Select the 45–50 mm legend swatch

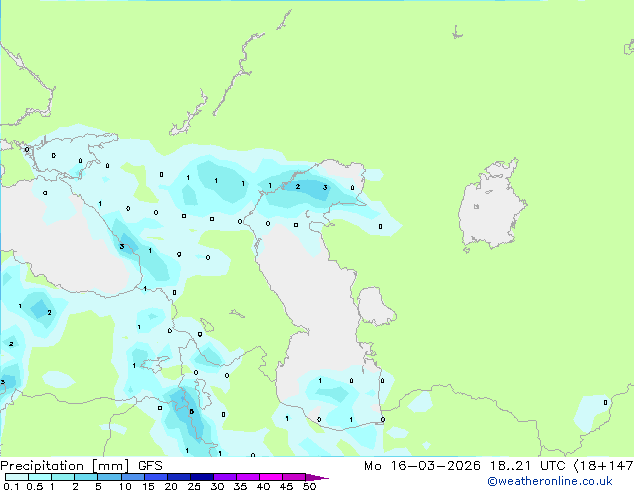pos(294,477)
